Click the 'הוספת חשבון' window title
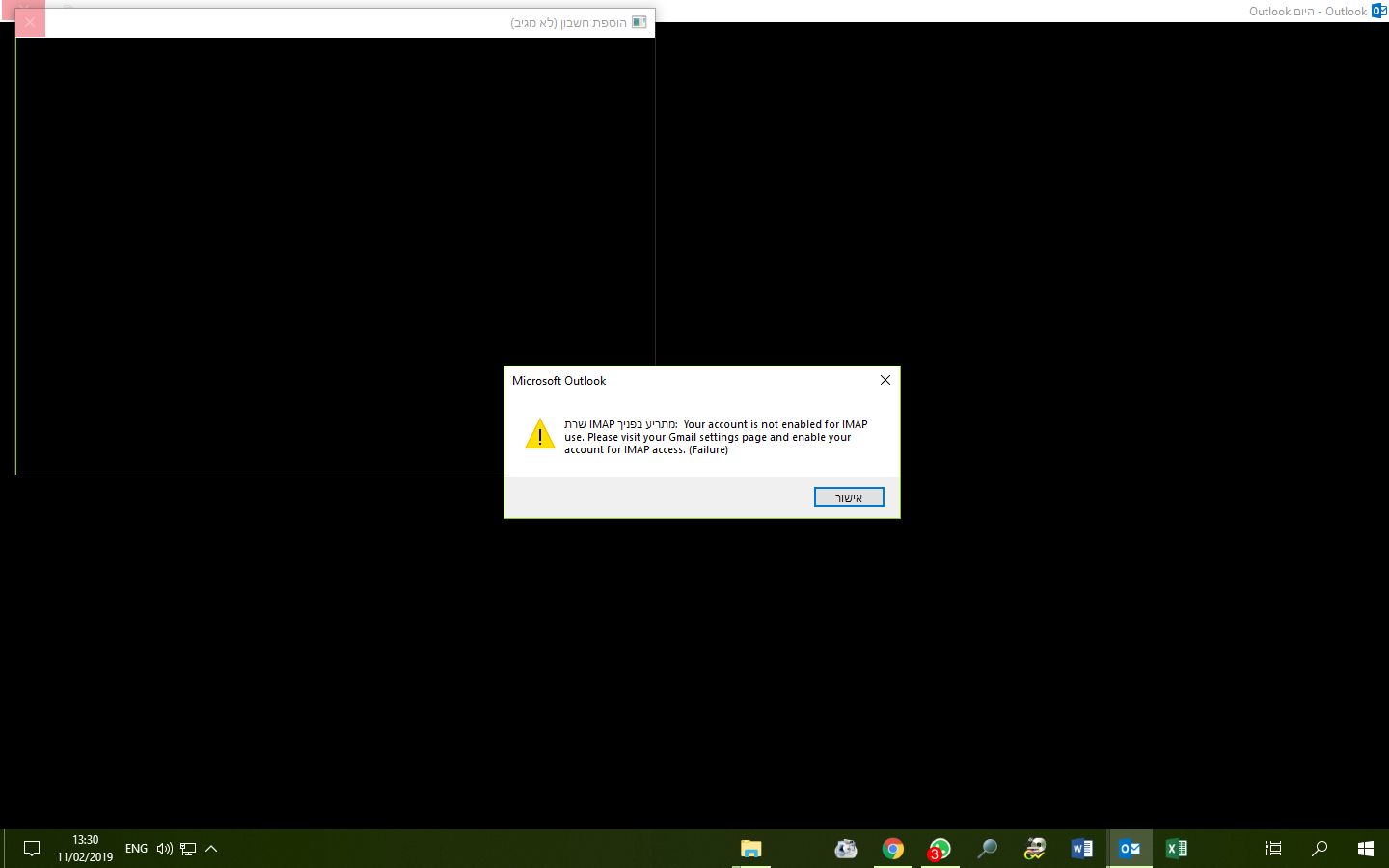The width and height of the screenshot is (1389, 868). pos(569,22)
